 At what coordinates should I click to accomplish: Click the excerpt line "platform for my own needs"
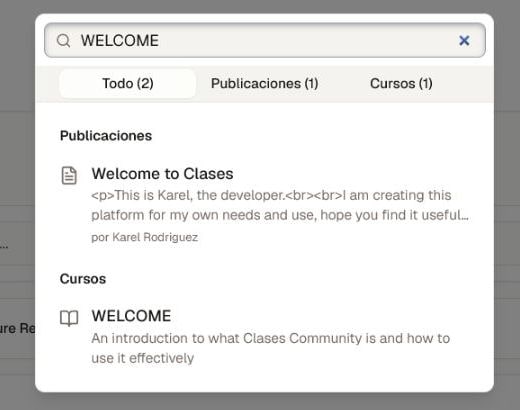280,215
